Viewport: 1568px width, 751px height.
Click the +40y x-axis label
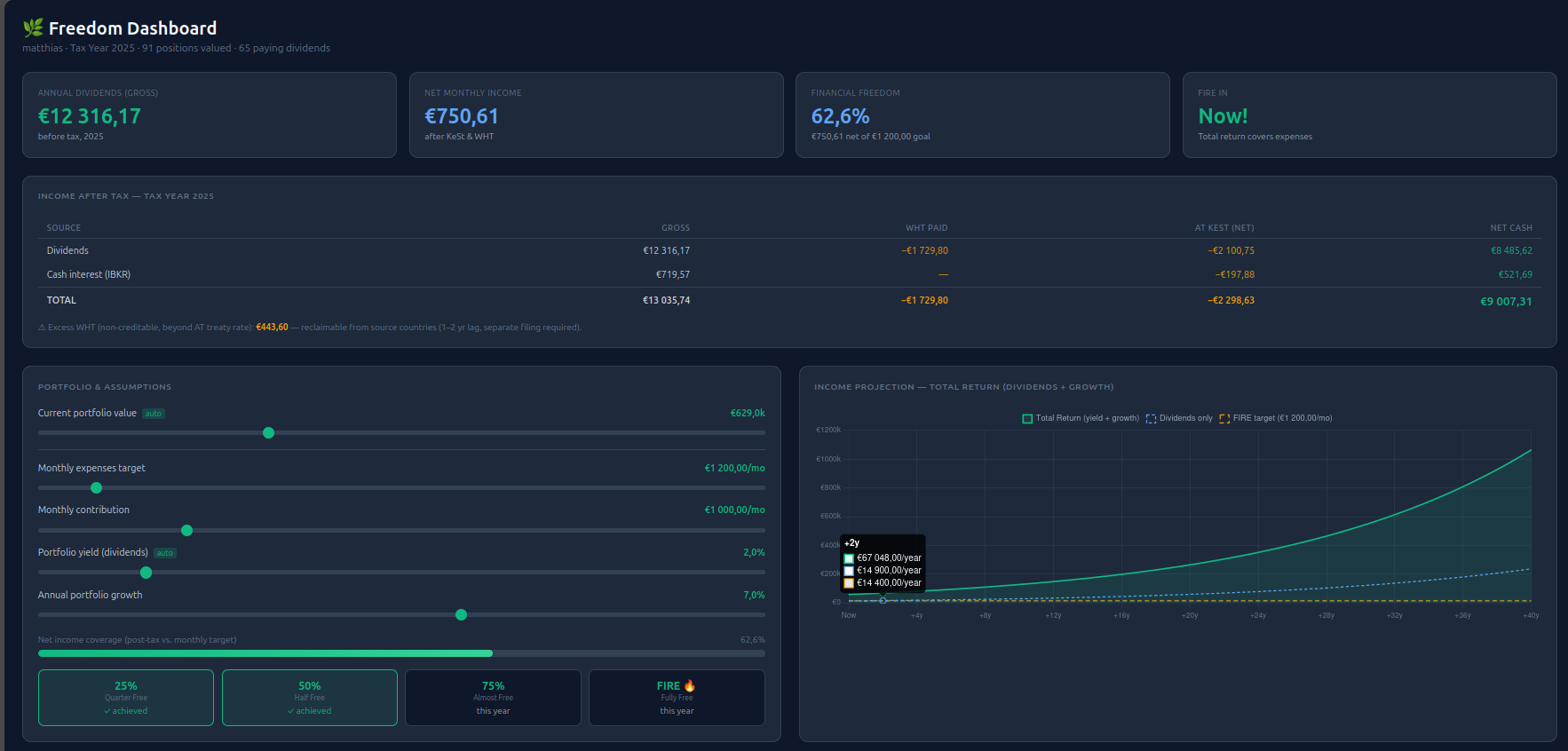[1531, 615]
